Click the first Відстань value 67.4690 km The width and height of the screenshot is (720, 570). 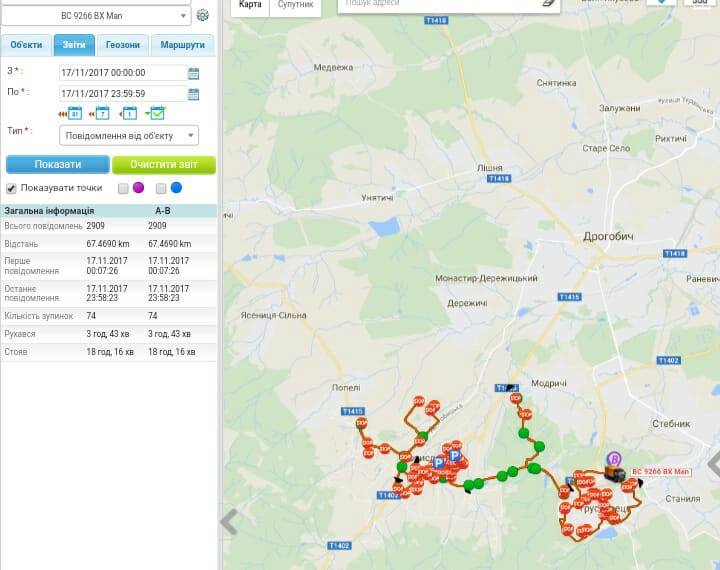(108, 244)
